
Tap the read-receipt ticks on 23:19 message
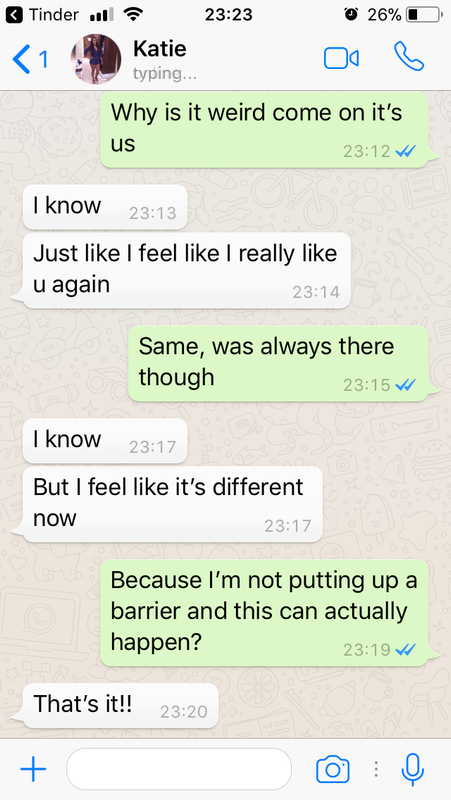[406, 649]
